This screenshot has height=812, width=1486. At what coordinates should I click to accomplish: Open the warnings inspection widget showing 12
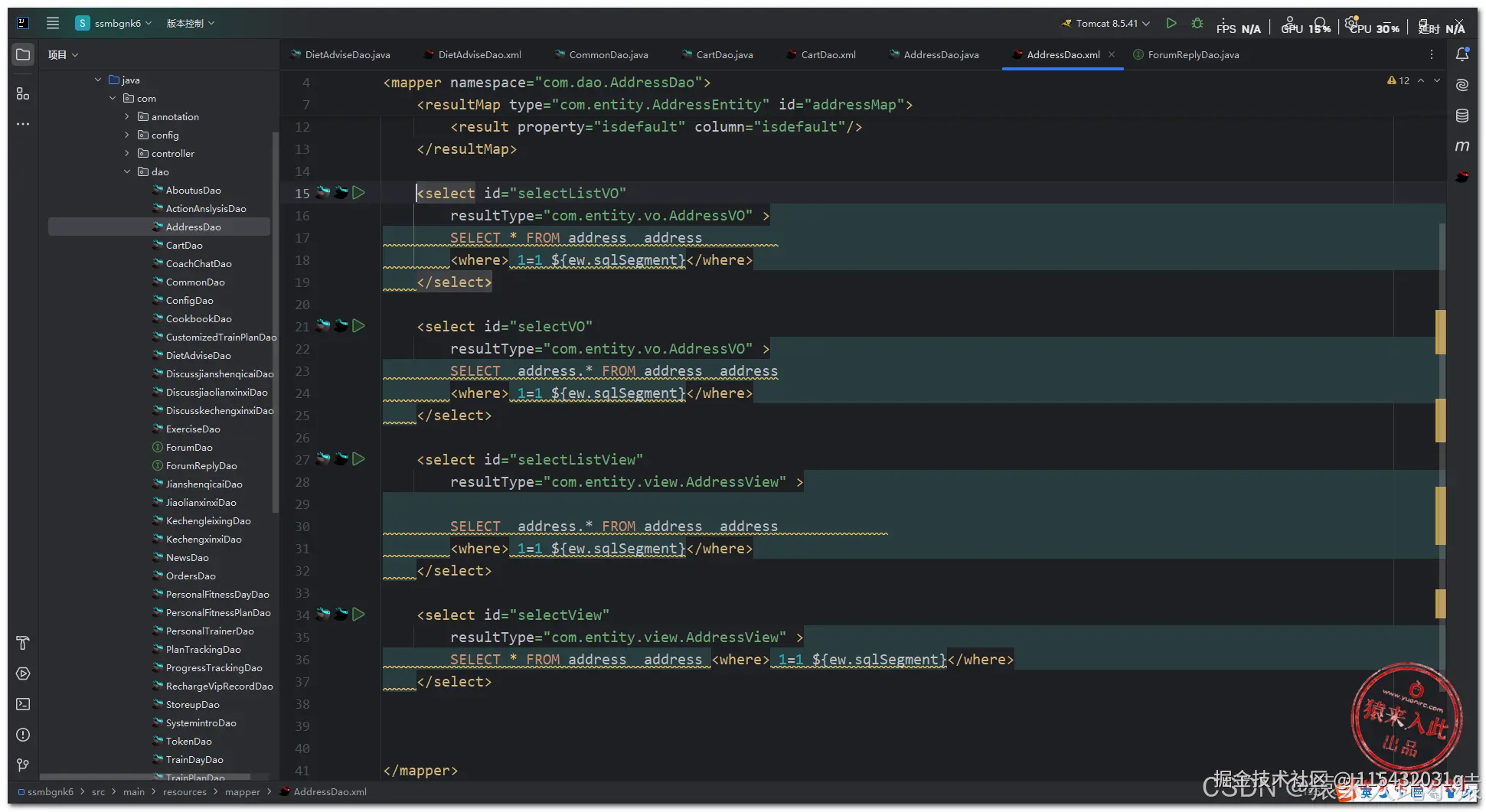click(1398, 80)
